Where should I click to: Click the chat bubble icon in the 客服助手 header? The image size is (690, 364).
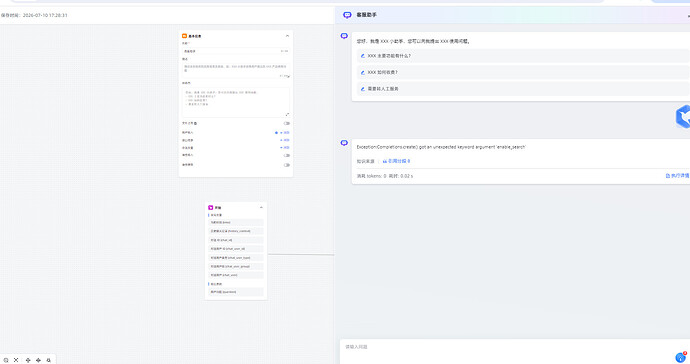point(347,15)
